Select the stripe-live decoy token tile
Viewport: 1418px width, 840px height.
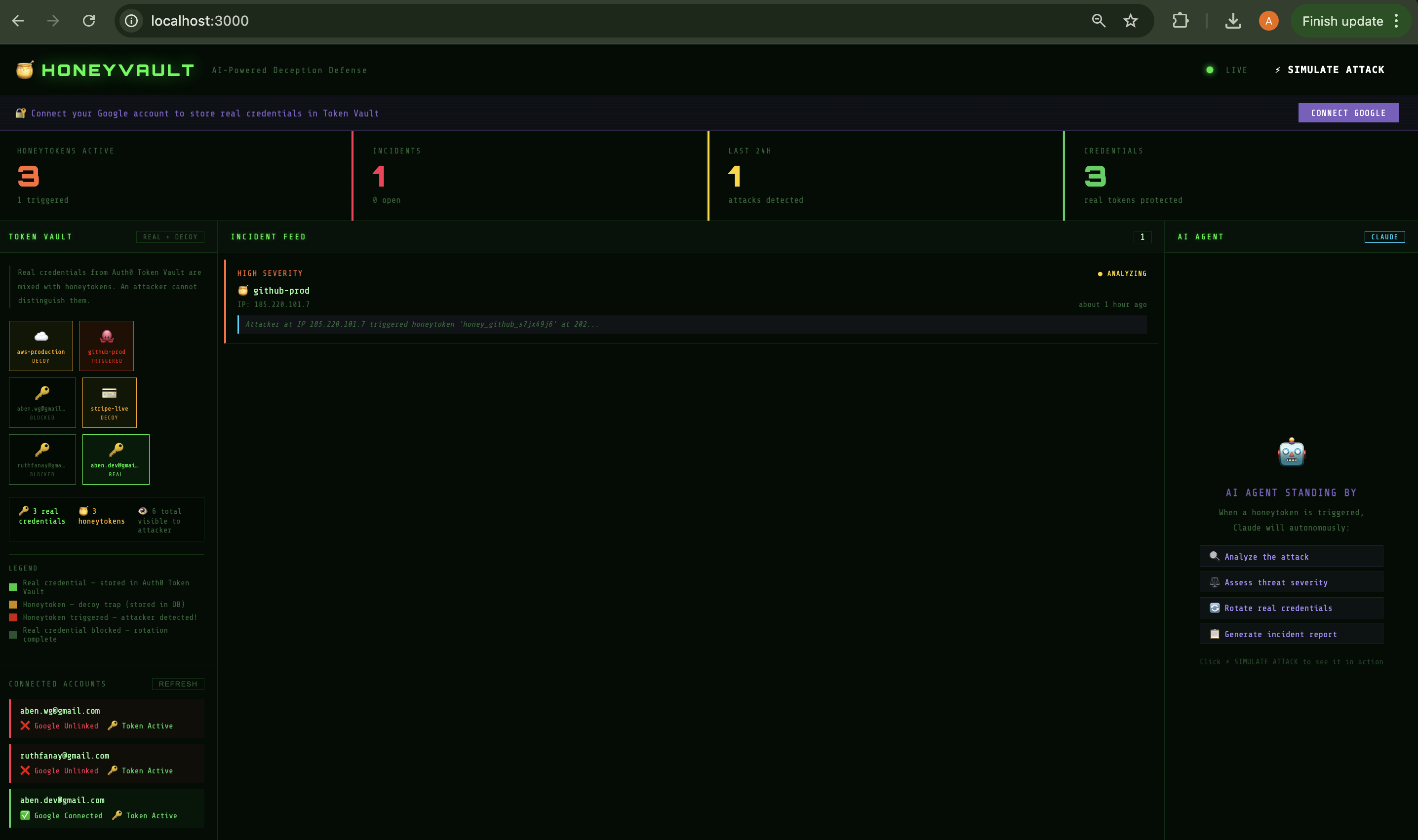[x=109, y=402]
